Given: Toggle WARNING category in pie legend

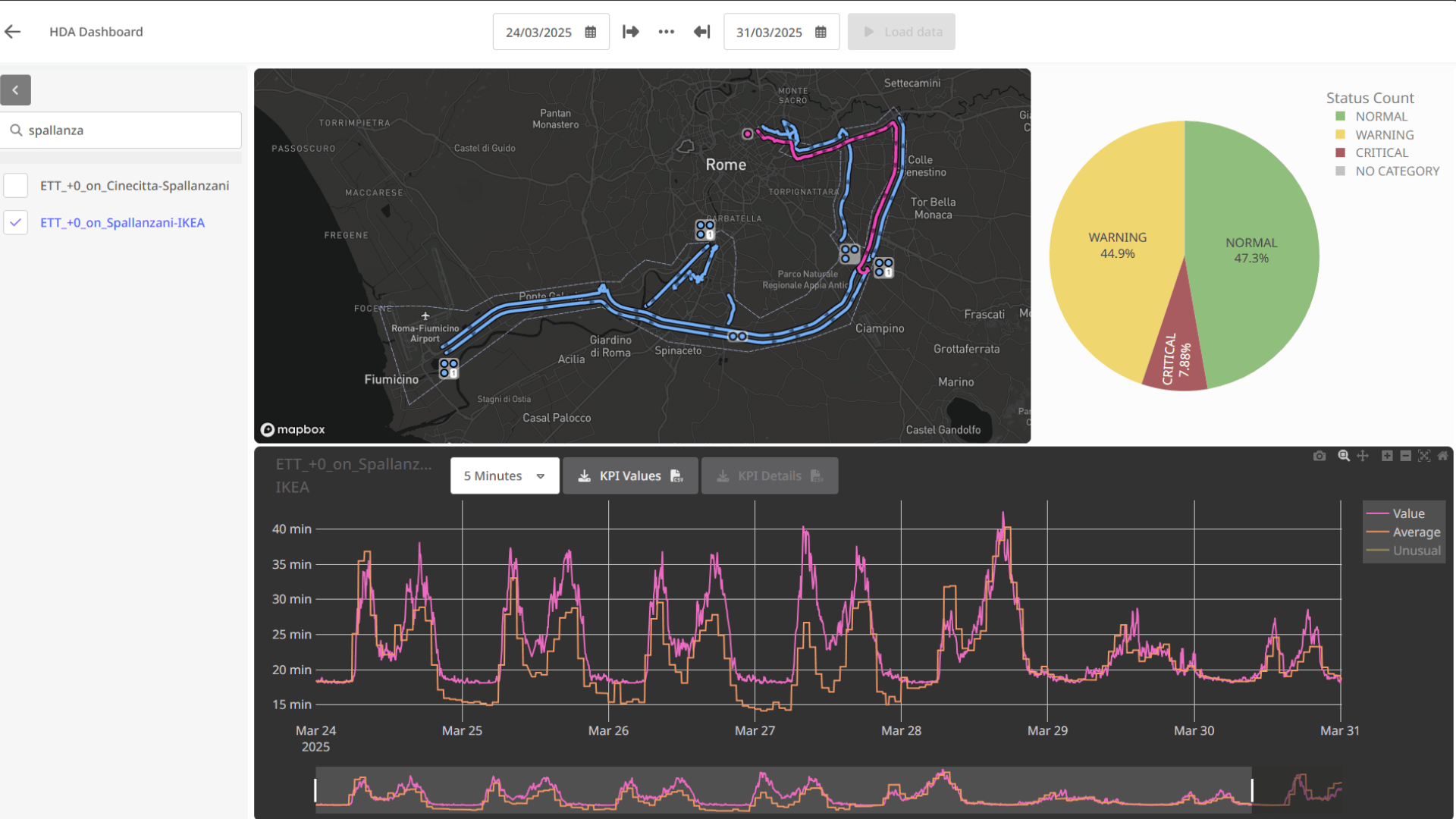Looking at the screenshot, I should click(1384, 135).
